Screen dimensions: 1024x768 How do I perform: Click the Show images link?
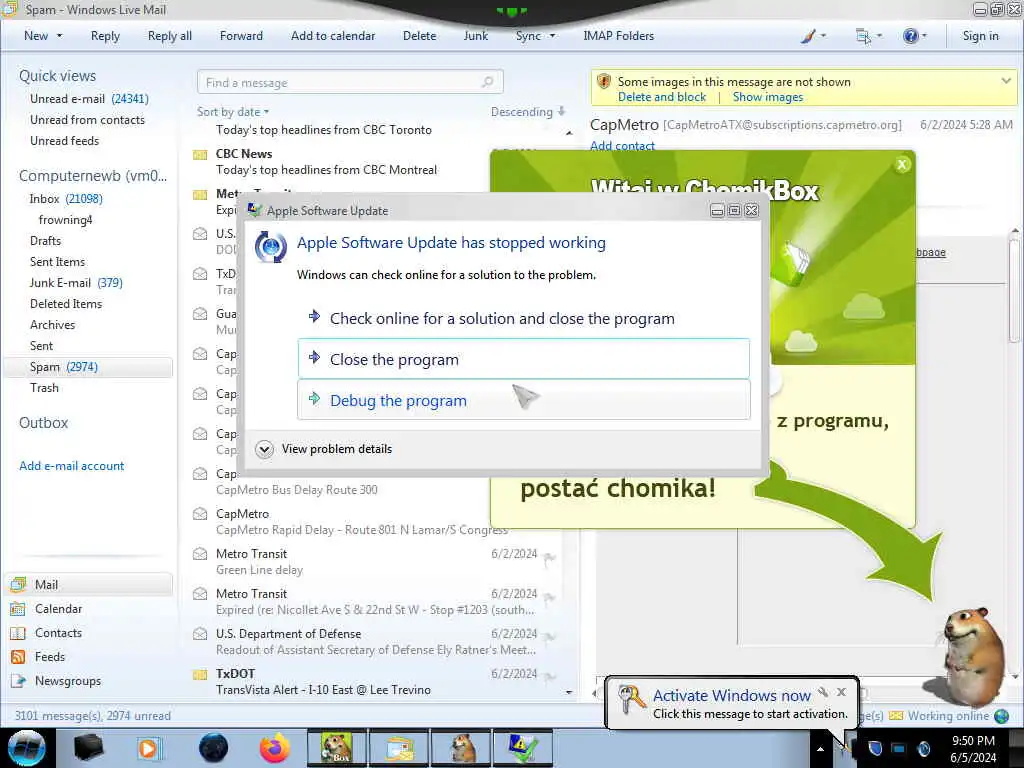pyautogui.click(x=767, y=97)
